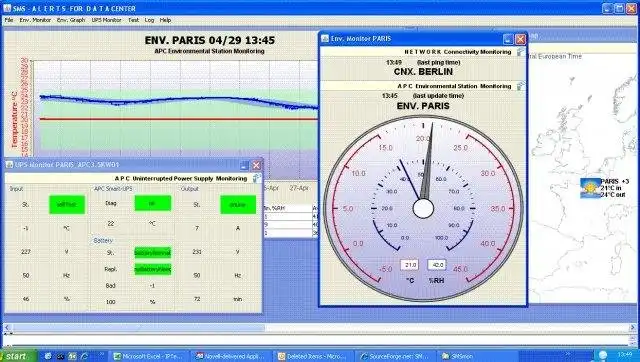Switch to SourceForge.net browser taskbar button
The height and width of the screenshot is (362, 640).
(x=396, y=356)
